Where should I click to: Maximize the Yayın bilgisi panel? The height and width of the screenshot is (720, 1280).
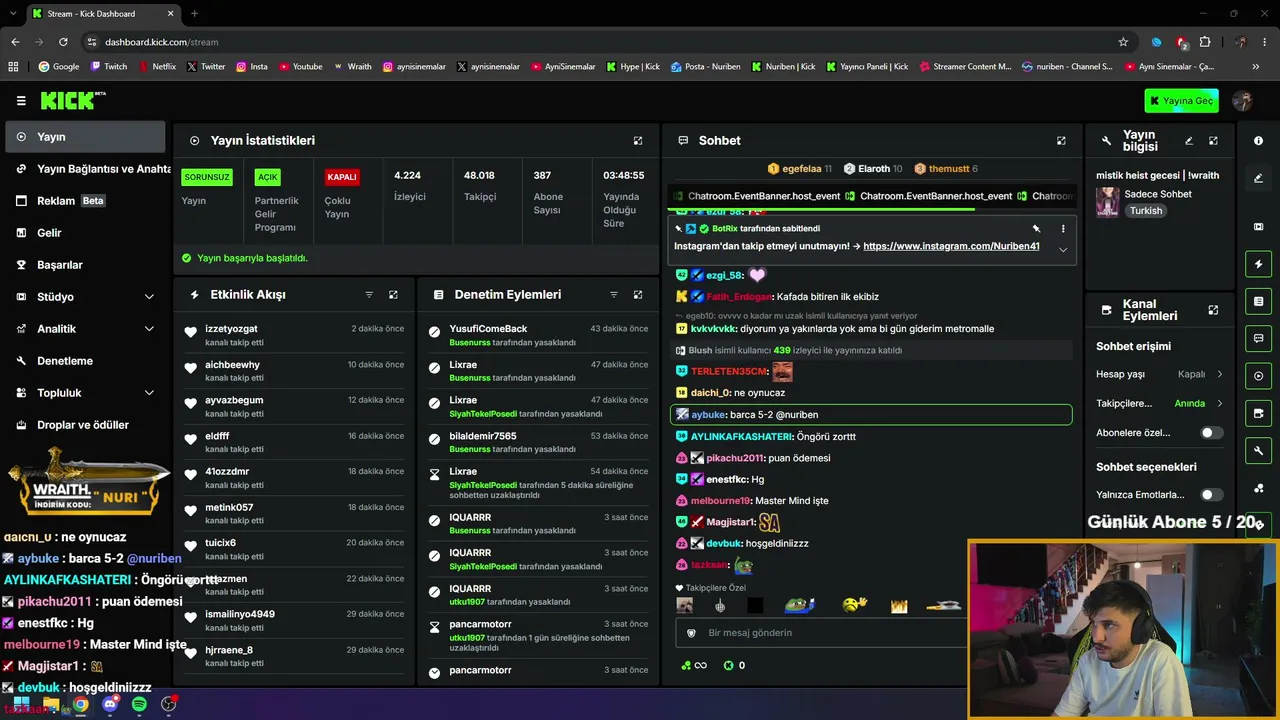click(x=1213, y=141)
